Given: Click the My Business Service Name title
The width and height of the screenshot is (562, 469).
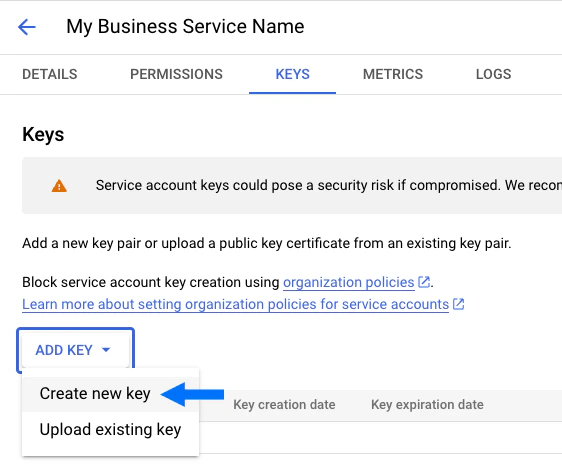Looking at the screenshot, I should click(x=185, y=27).
